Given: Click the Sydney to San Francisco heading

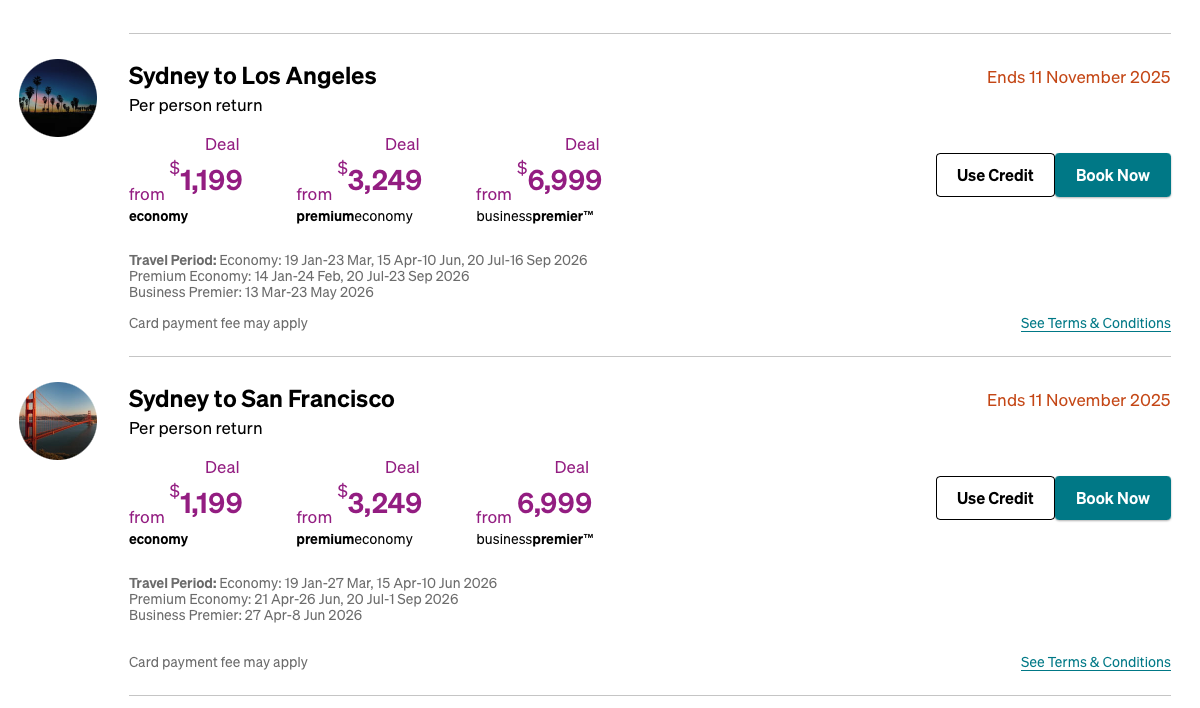Looking at the screenshot, I should (x=261, y=399).
